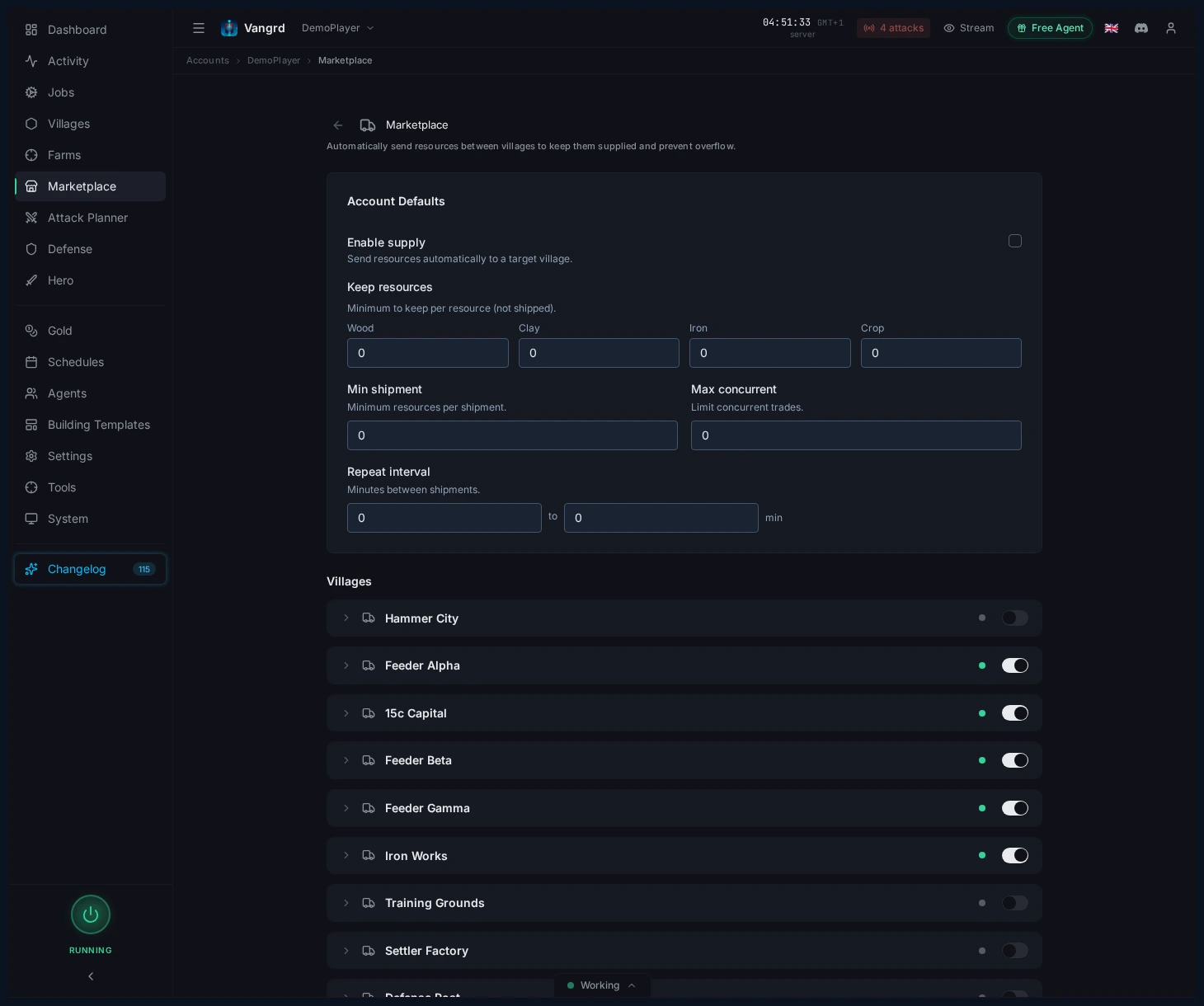1204x1006 pixels.
Task: Select the Building Templates icon
Action: tap(31, 425)
